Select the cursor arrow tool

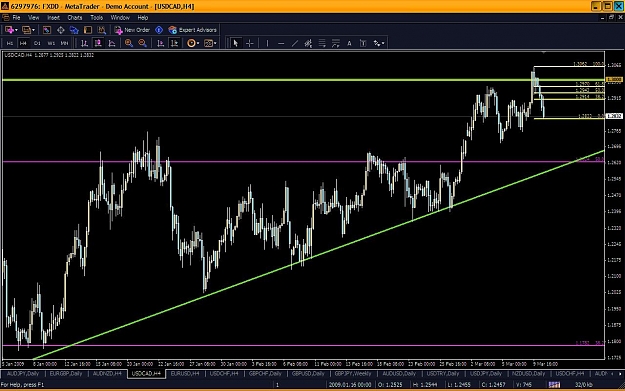coord(236,43)
